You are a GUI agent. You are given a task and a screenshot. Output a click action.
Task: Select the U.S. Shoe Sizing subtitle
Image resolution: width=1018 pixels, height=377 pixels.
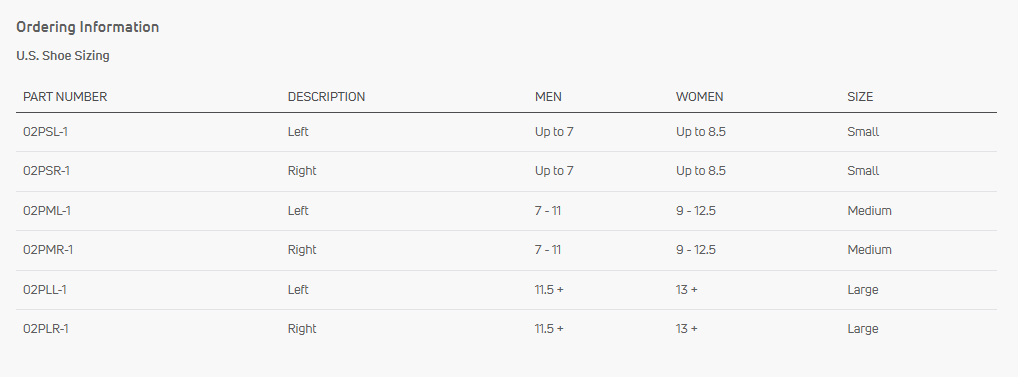point(63,56)
